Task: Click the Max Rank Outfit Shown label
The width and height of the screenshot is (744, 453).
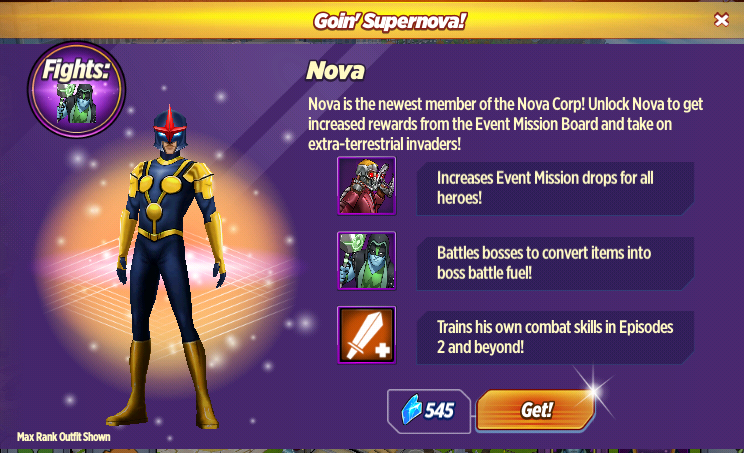Action: (64, 437)
